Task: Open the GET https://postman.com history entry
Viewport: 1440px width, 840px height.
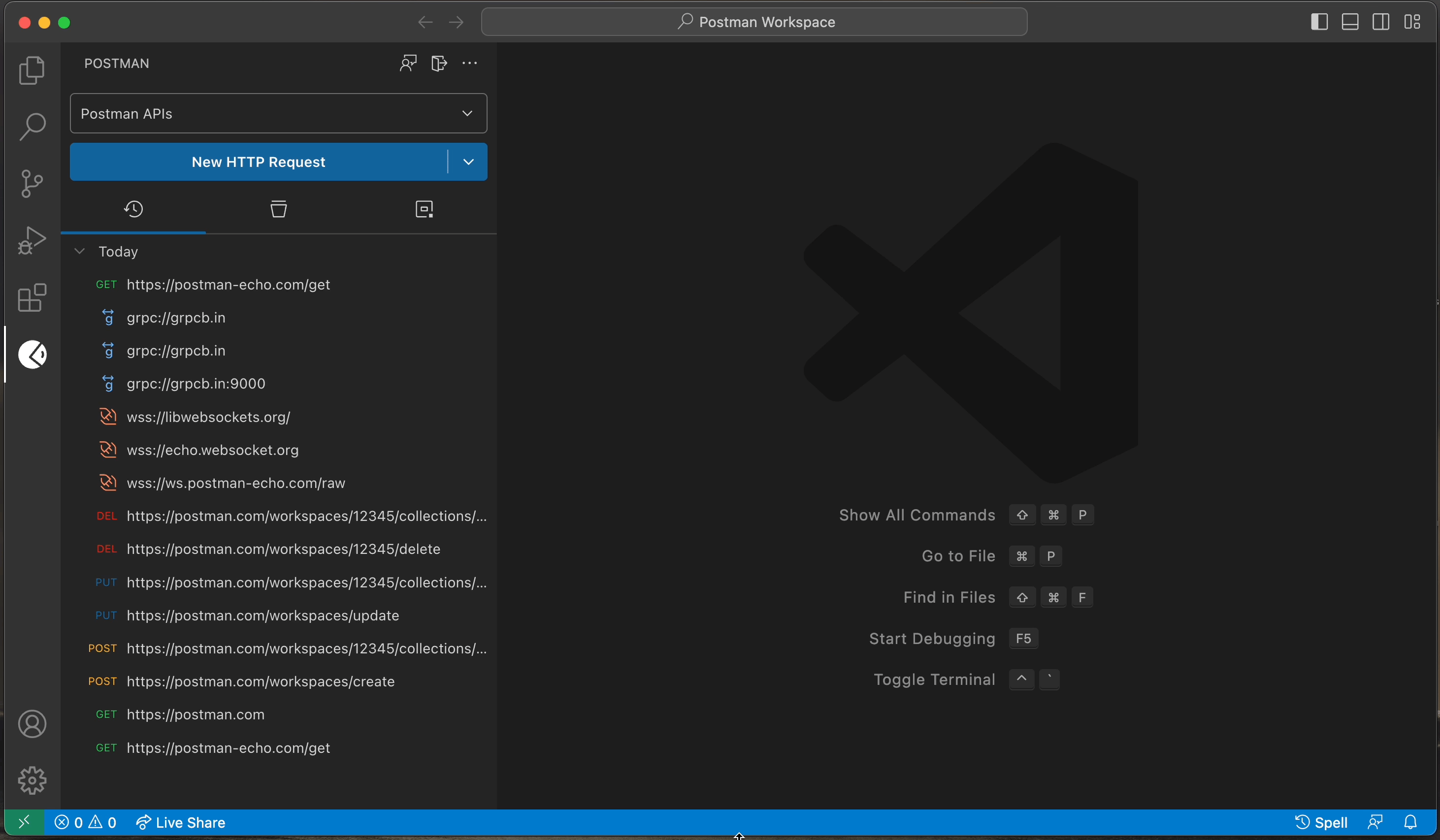Action: pos(278,714)
